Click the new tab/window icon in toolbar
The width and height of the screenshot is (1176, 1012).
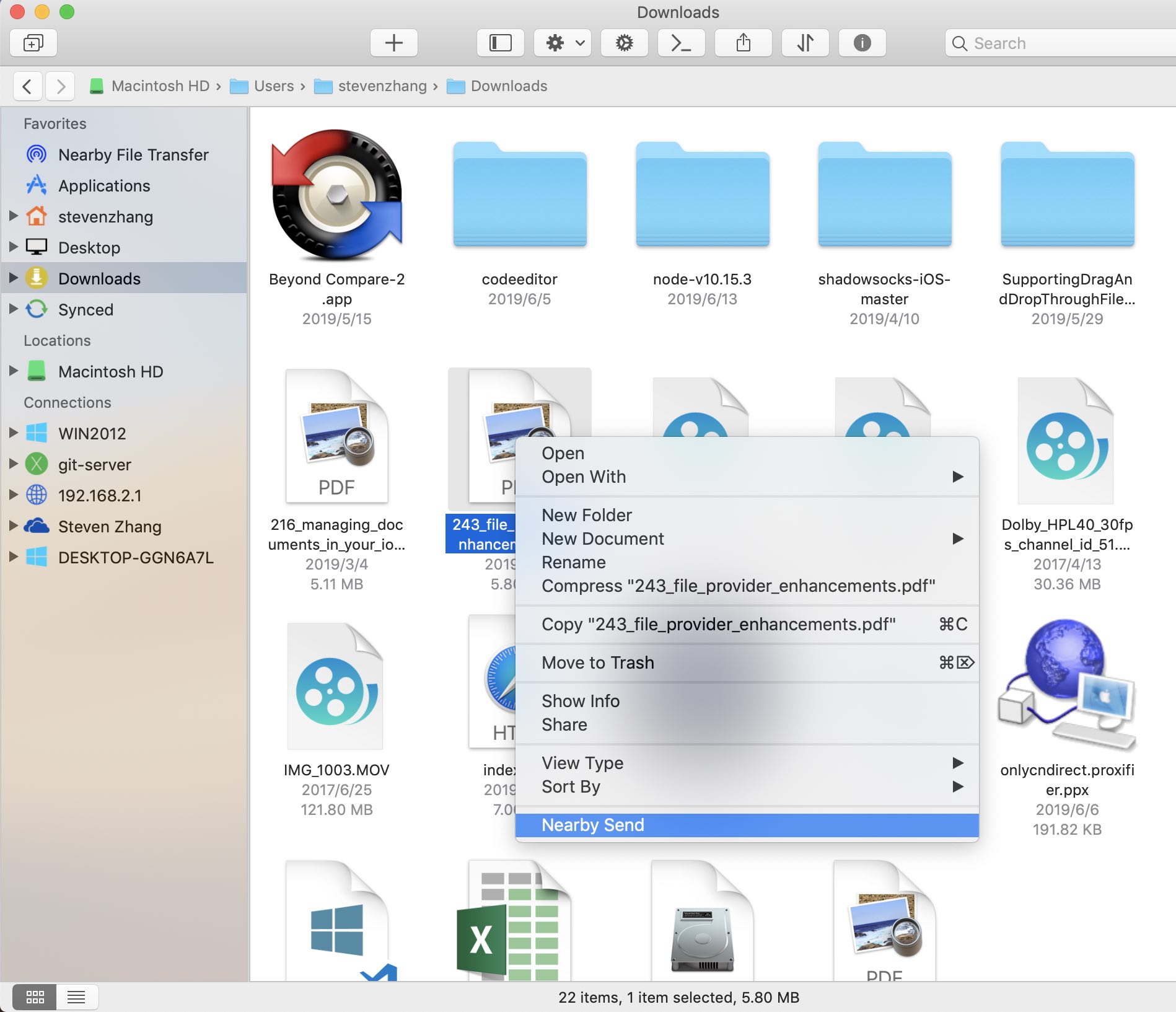tap(33, 43)
